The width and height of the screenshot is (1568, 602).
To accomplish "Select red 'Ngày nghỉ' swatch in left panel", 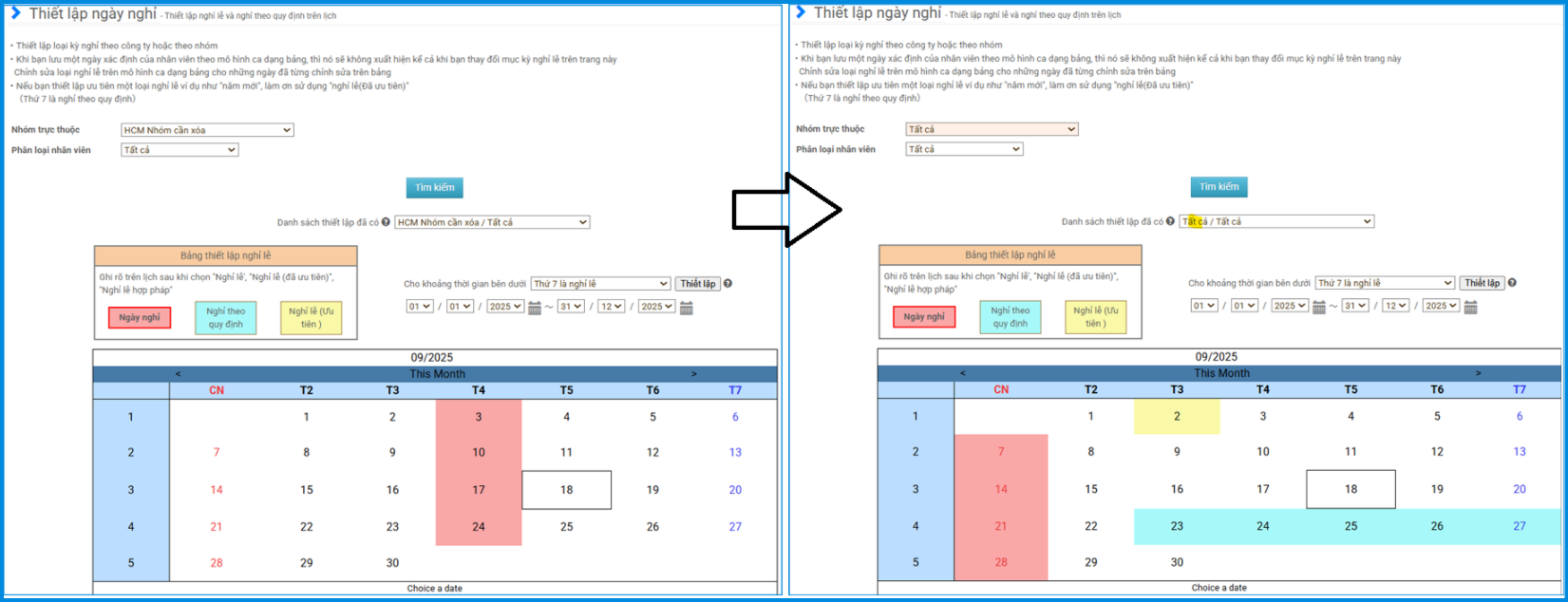I will [x=140, y=317].
